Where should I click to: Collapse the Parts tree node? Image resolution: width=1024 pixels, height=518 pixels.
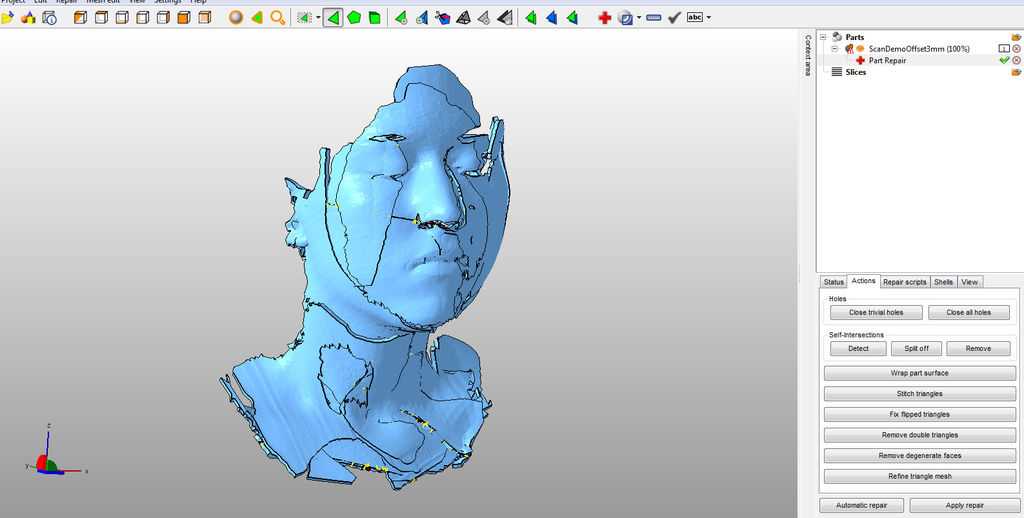pyautogui.click(x=824, y=37)
